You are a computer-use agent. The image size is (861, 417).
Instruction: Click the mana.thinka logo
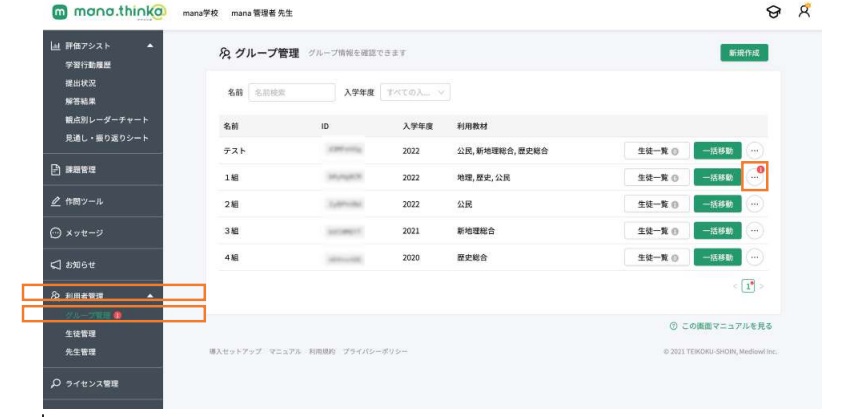(109, 12)
